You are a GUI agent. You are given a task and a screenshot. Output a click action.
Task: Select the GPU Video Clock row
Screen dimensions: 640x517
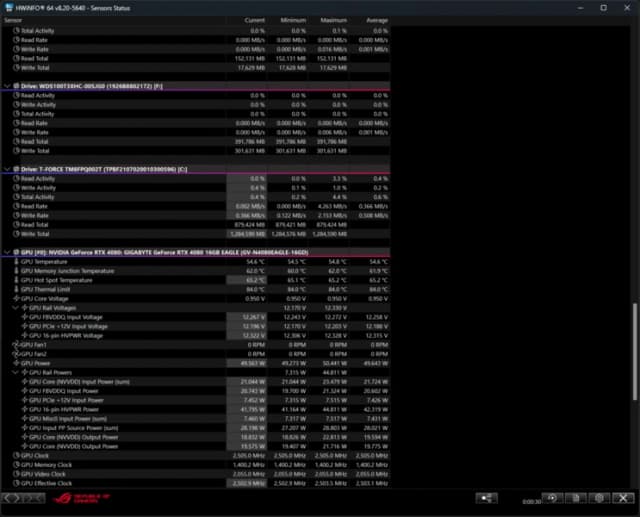196,474
